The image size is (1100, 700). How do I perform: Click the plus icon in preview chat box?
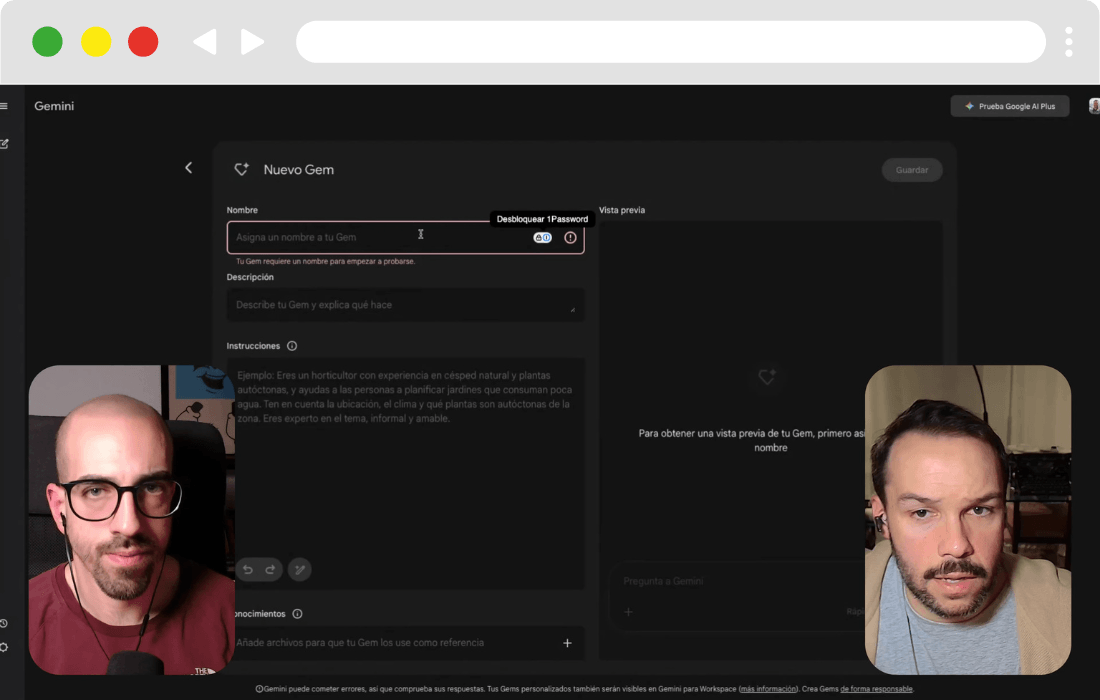pyautogui.click(x=629, y=612)
